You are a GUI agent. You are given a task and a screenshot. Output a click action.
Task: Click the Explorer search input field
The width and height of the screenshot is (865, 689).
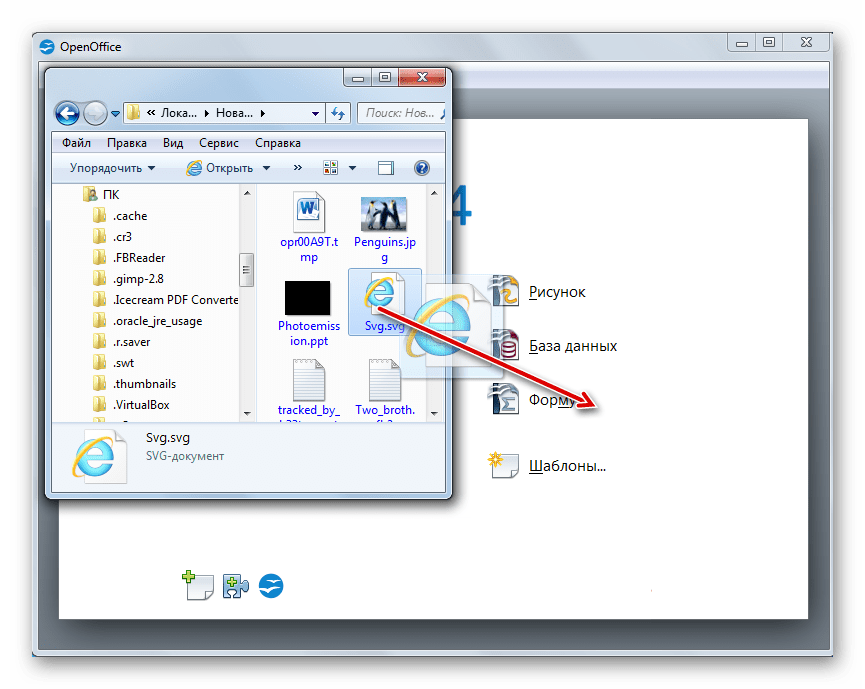coord(400,113)
